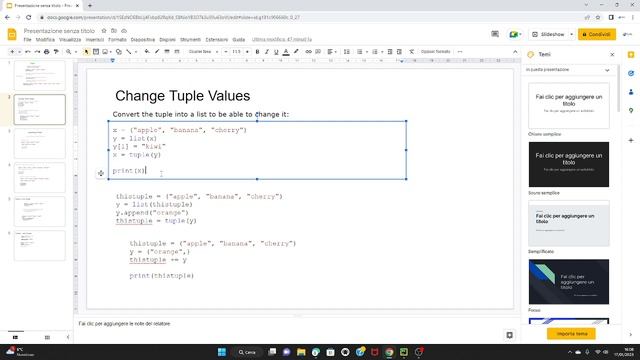Select the cursor select tool

tap(86, 52)
